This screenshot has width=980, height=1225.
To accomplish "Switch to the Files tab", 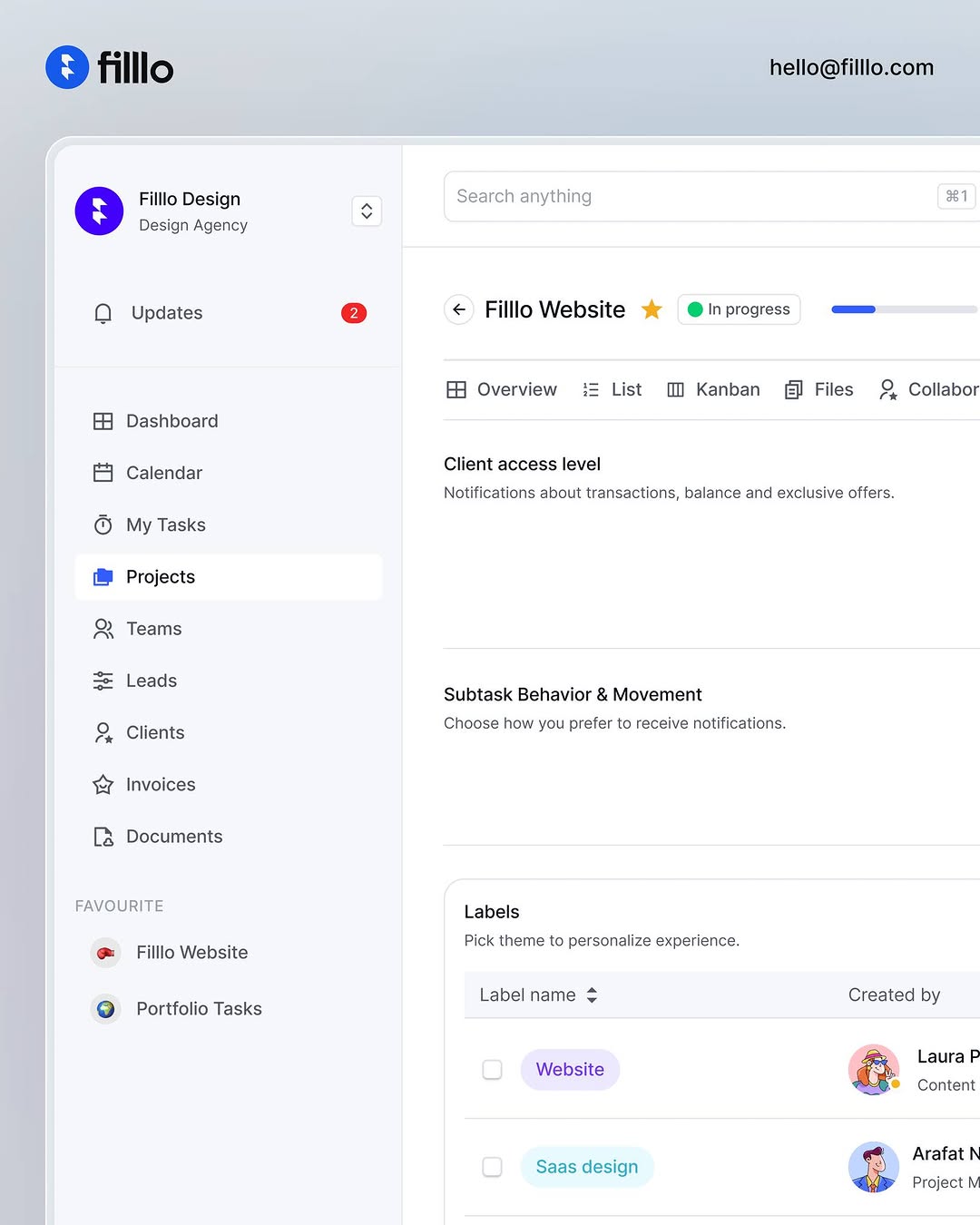I will point(818,389).
